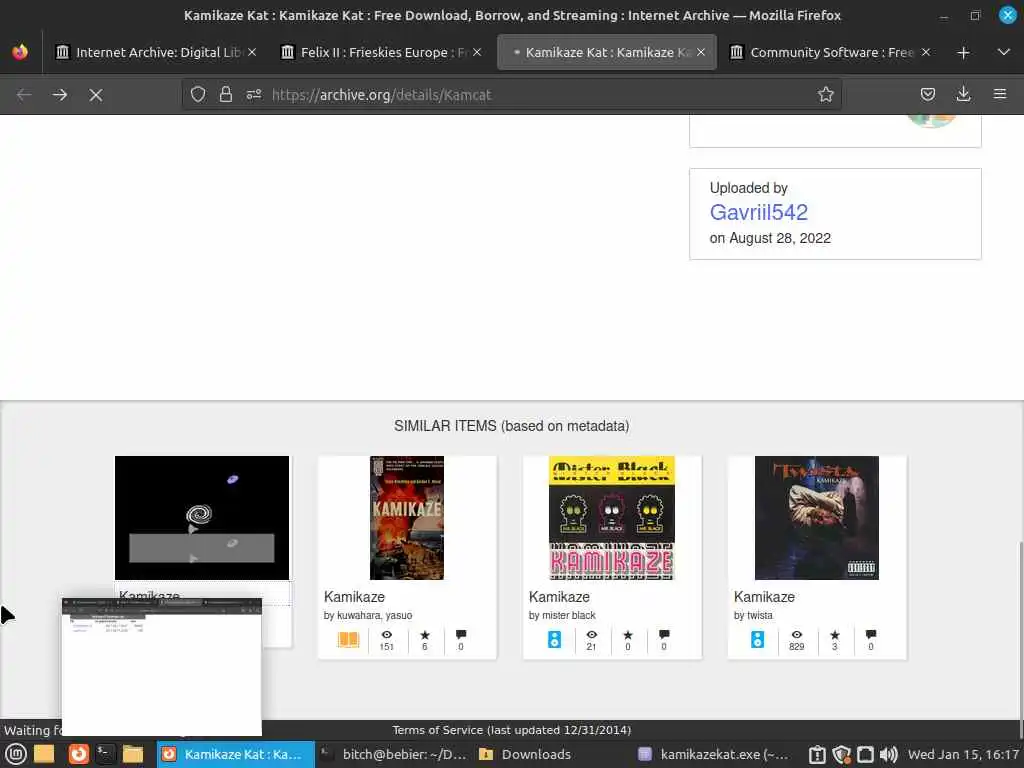Close the Kamikaze Kat tab
Viewport: 1024px width, 768px height.
click(x=701, y=52)
